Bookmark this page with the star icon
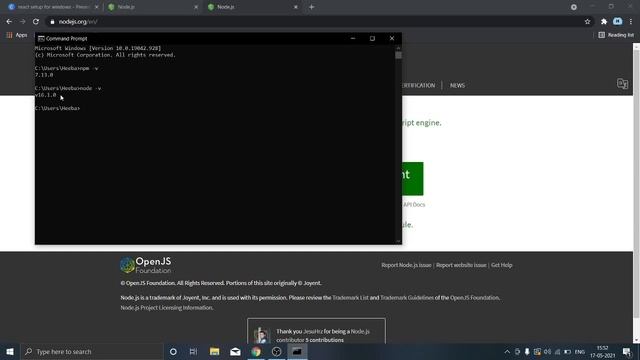640x360 pixels. coord(587,22)
